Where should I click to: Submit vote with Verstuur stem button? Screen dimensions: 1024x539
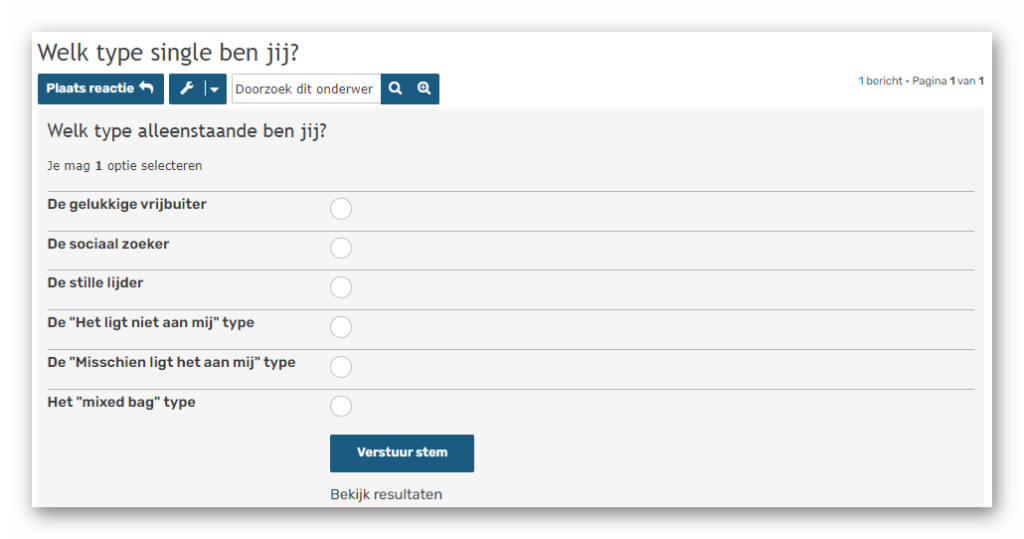402,453
